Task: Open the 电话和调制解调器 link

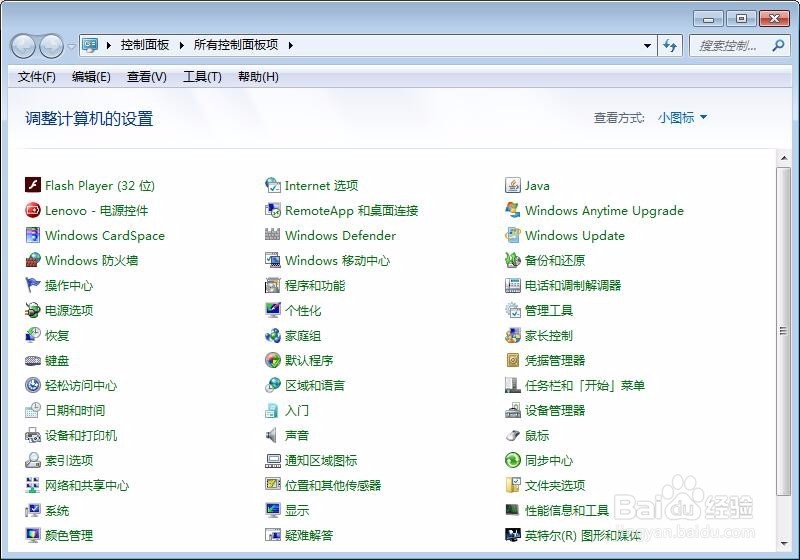Action: (573, 285)
